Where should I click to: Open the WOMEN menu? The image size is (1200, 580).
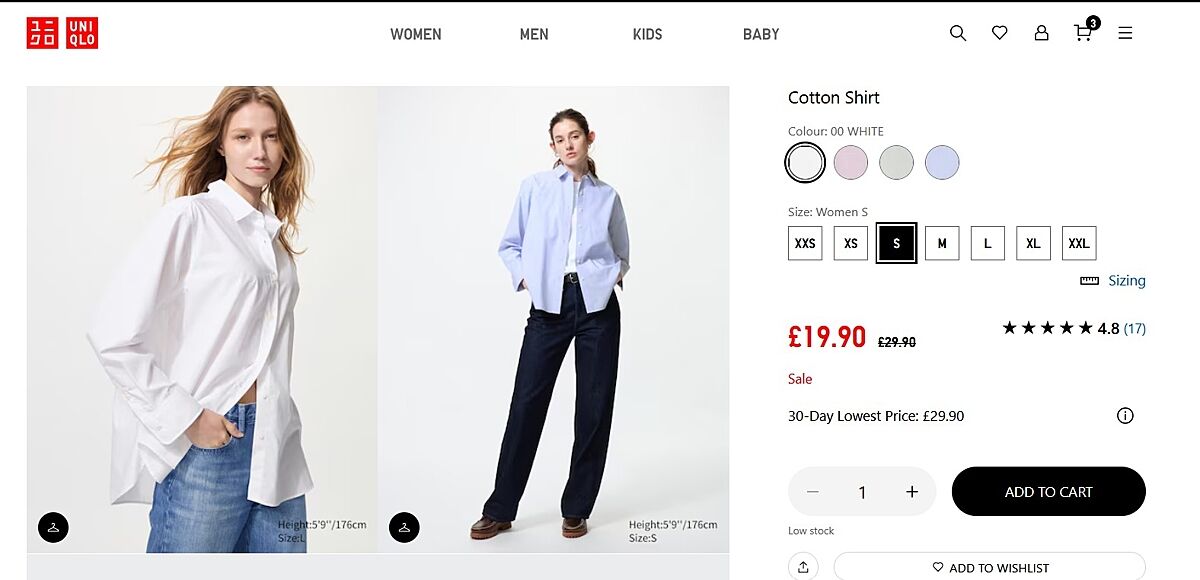click(415, 34)
